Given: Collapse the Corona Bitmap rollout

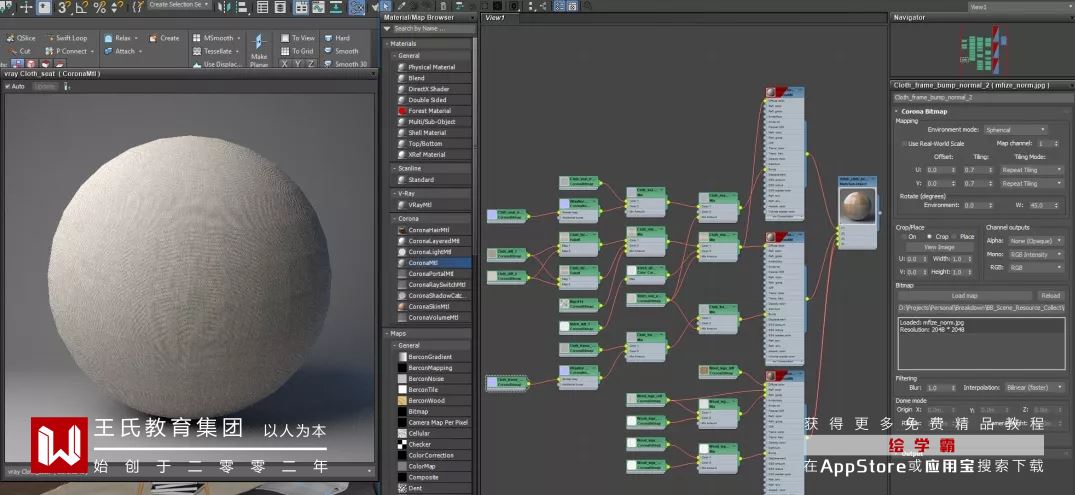Looking at the screenshot, I should point(897,111).
